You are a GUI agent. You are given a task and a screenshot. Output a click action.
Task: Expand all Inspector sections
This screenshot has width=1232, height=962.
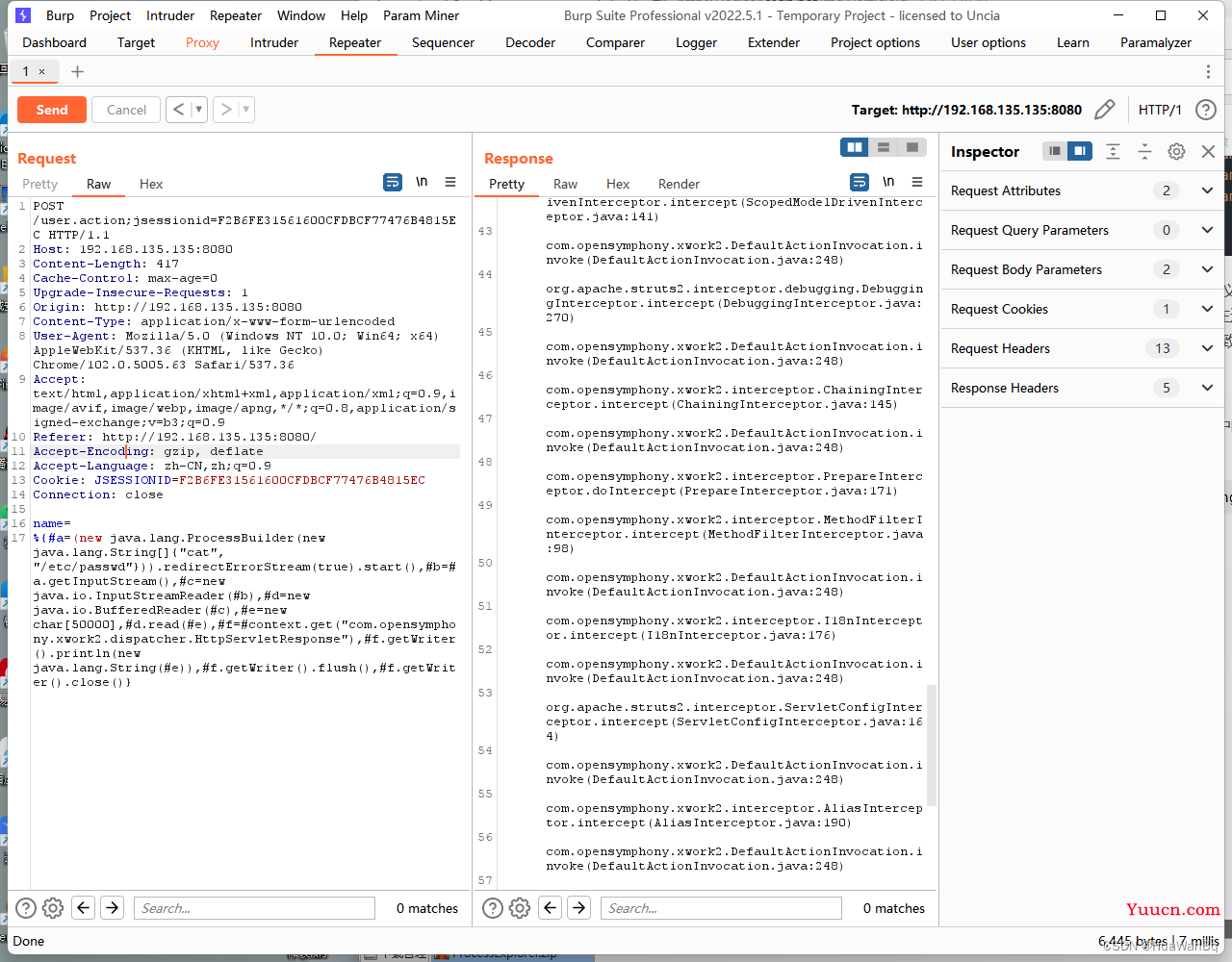tap(1113, 151)
